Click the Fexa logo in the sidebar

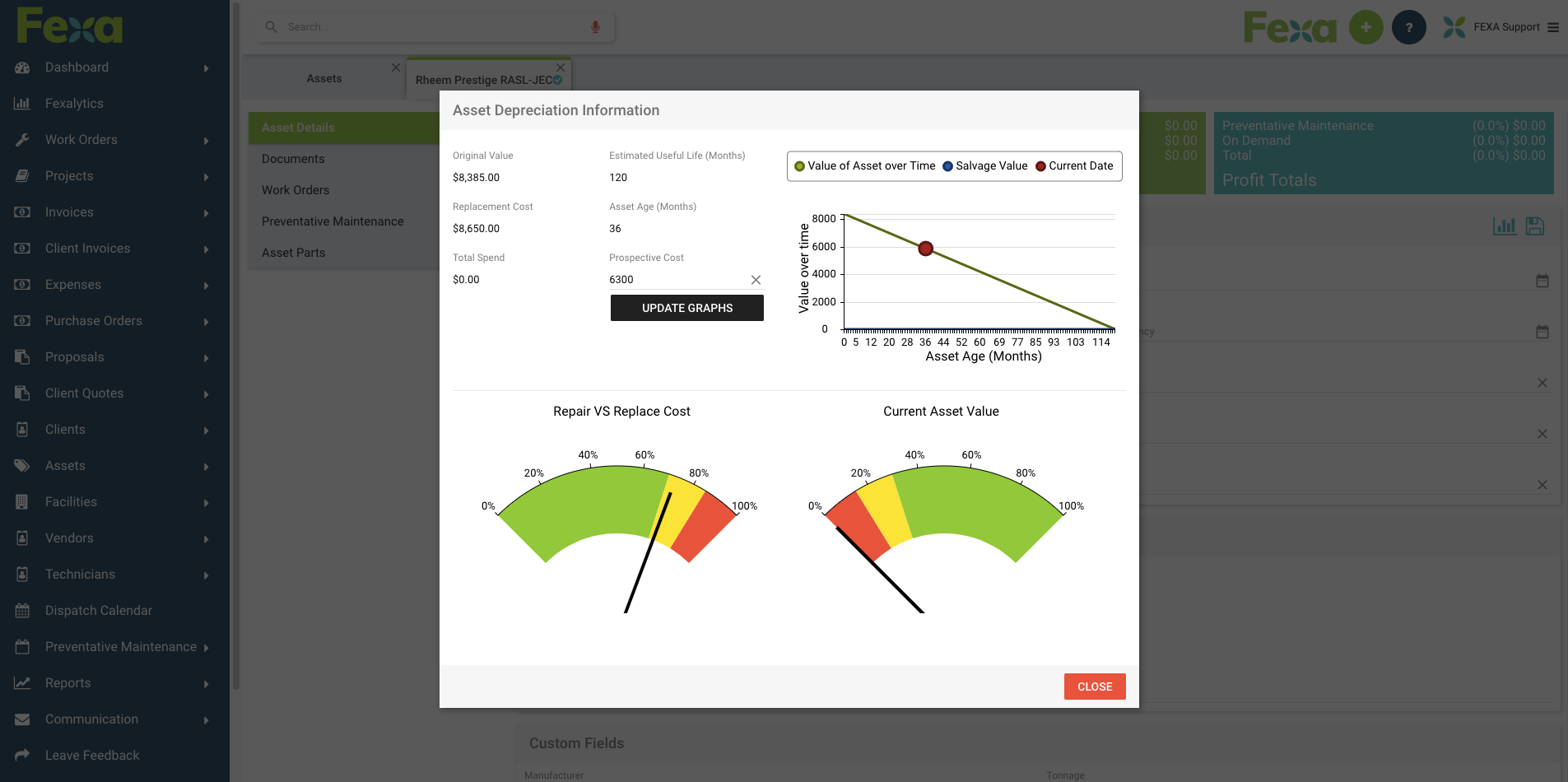(70, 25)
